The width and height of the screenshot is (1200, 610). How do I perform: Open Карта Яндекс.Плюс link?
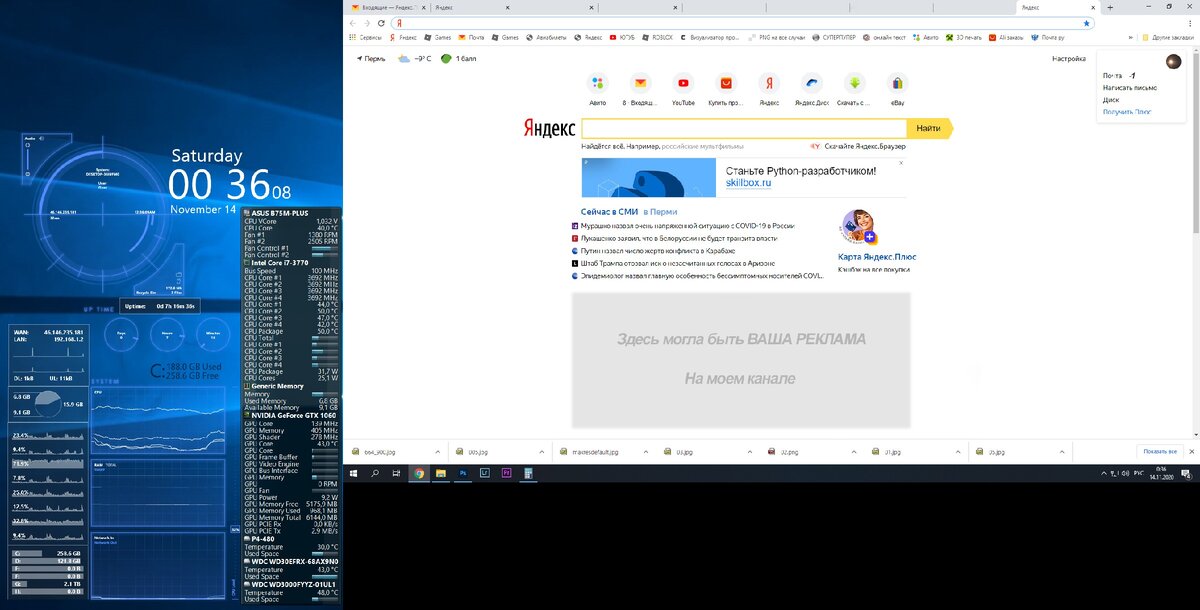coord(877,257)
